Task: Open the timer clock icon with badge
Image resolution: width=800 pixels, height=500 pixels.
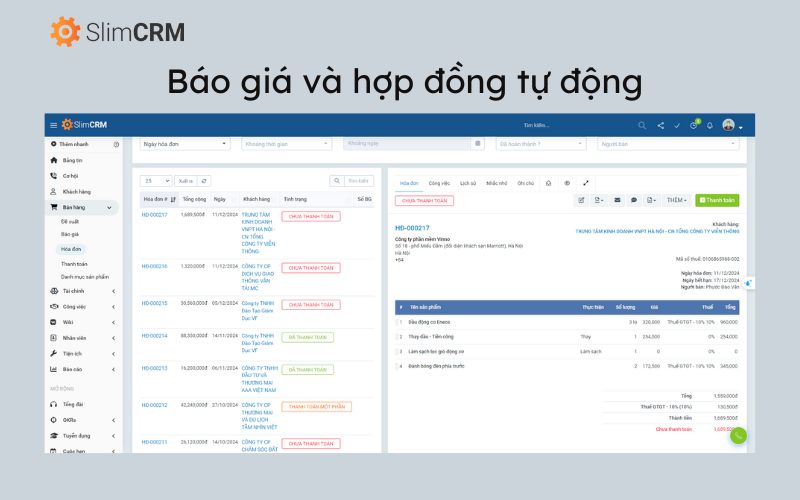Action: (694, 125)
